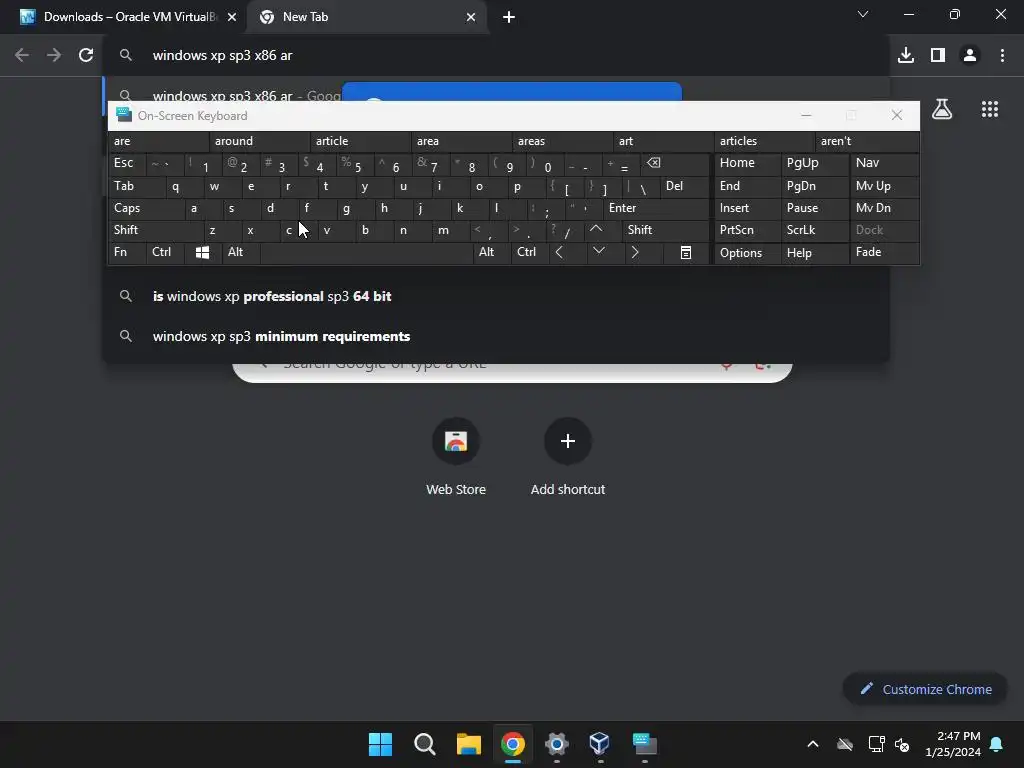Open VirtualBox from taskbar
The image size is (1024, 768).
[x=600, y=744]
